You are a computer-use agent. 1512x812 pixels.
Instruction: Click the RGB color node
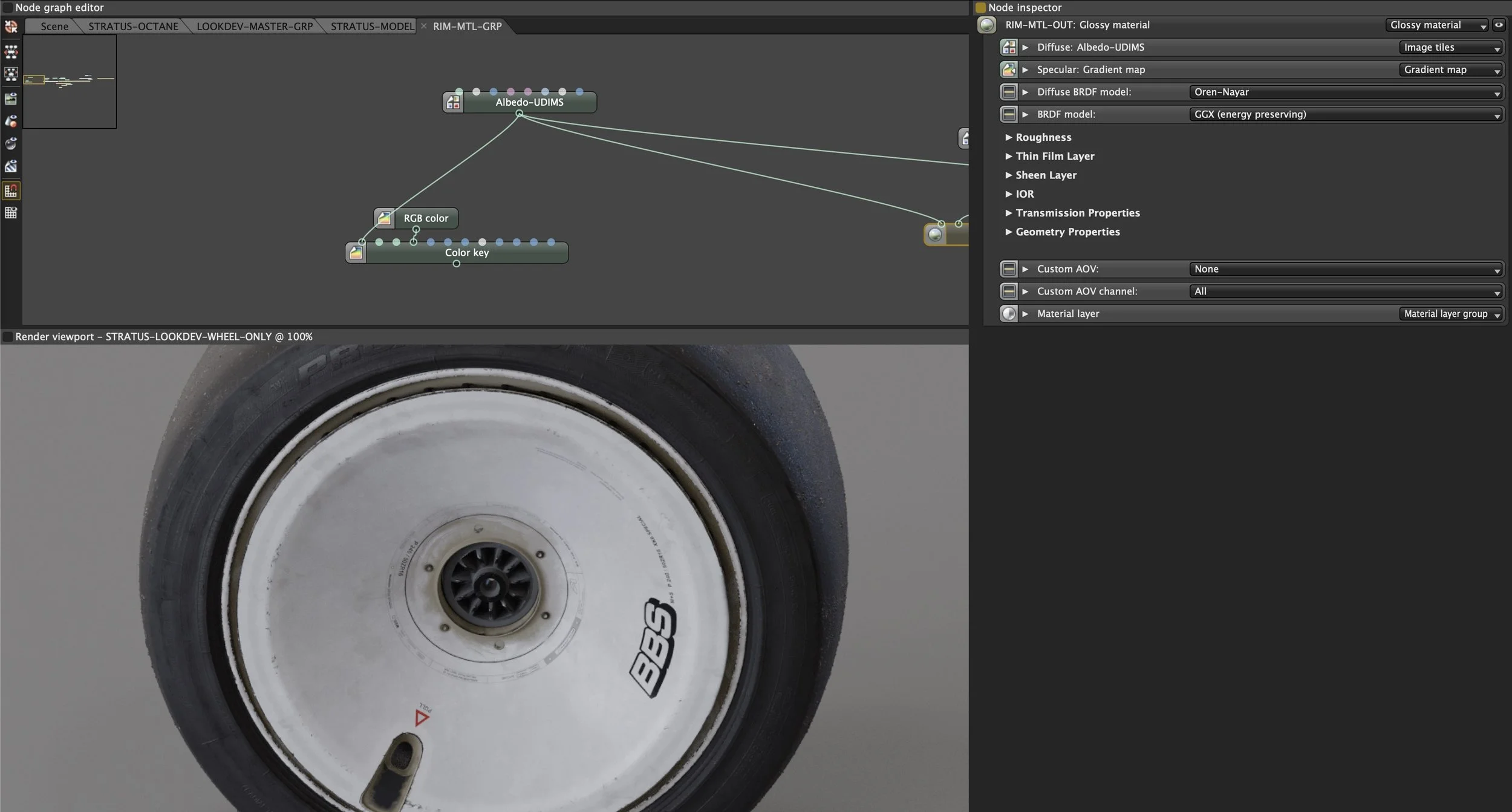coord(425,218)
